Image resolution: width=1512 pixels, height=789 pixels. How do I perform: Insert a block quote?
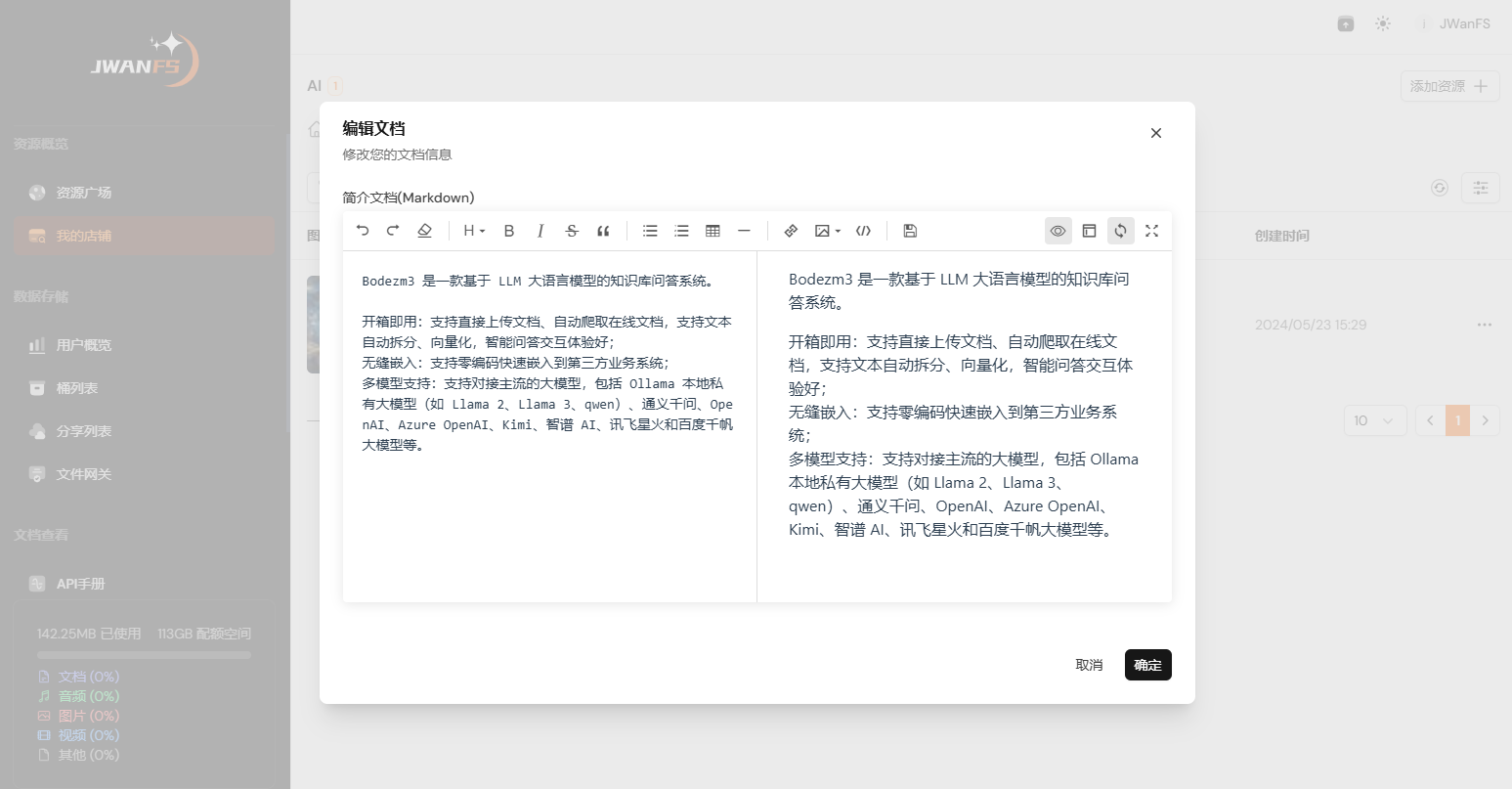click(x=603, y=231)
